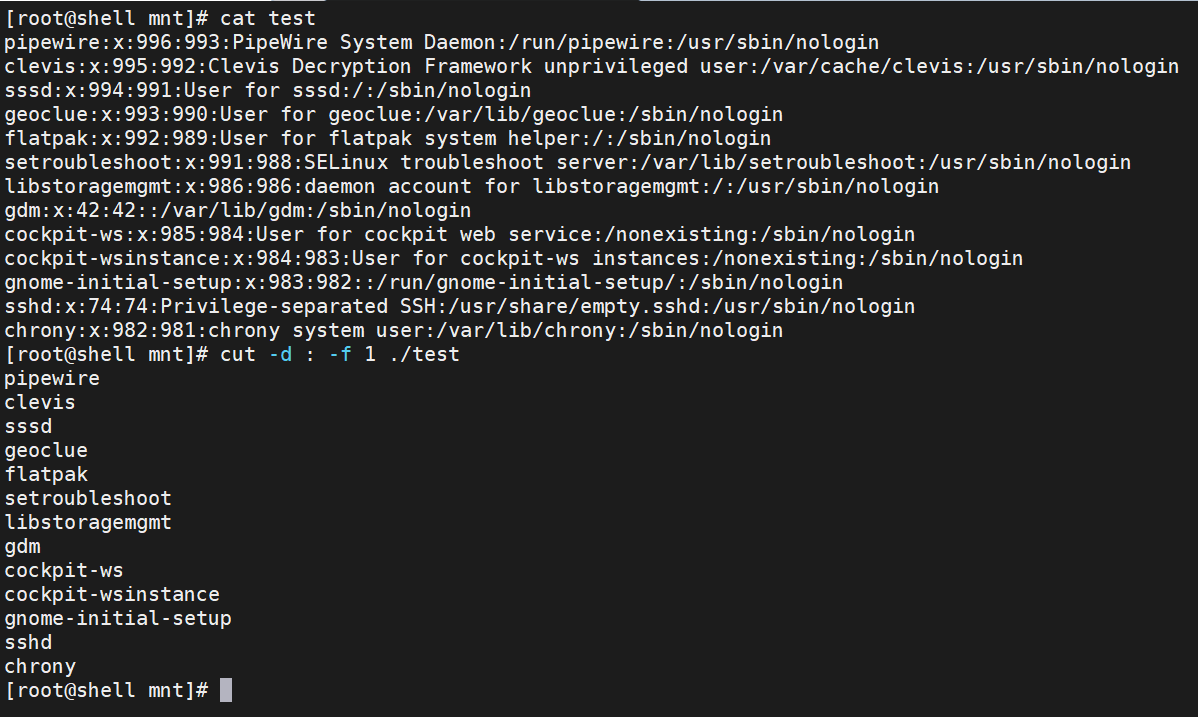The height and width of the screenshot is (717, 1198).
Task: Click the sshd Privilege-separated SSH line
Action: click(459, 307)
